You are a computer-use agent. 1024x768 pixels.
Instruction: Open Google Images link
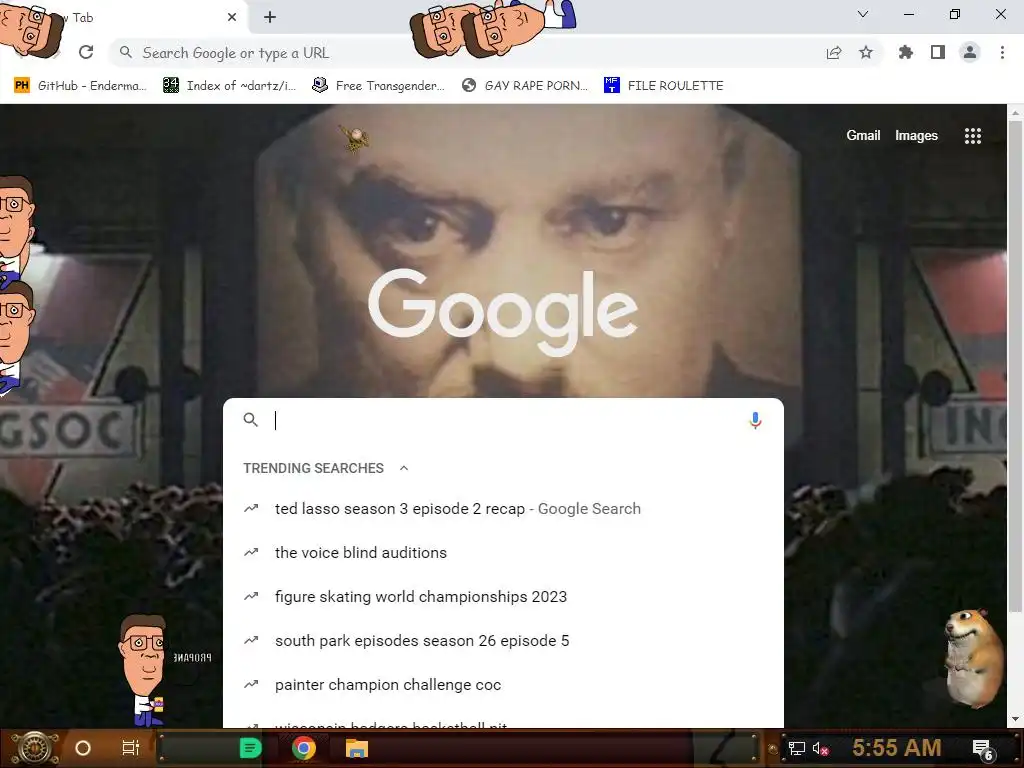[916, 135]
